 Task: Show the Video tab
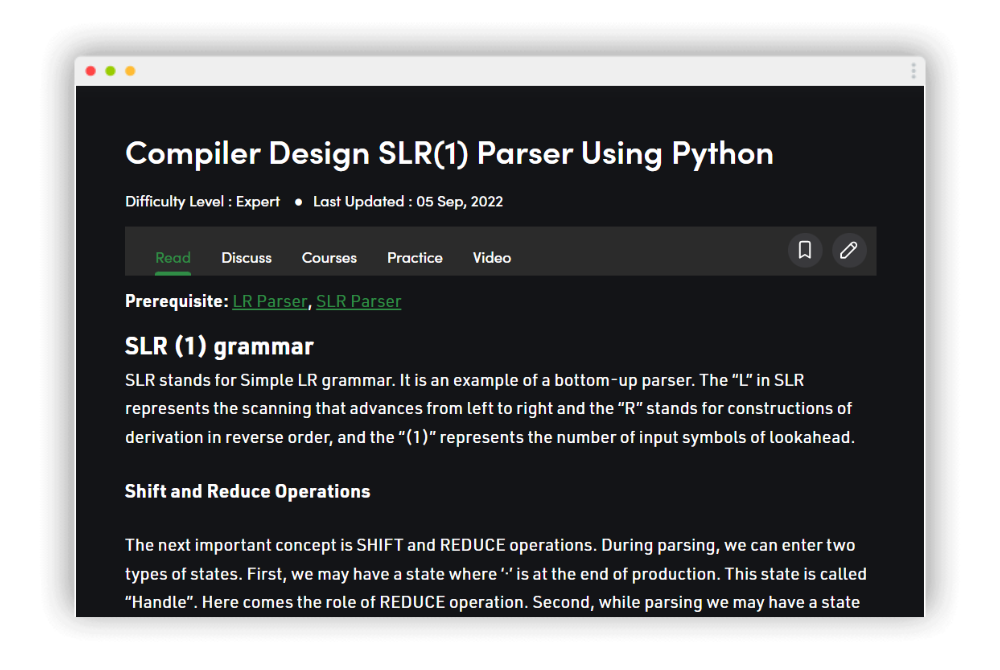(x=492, y=258)
